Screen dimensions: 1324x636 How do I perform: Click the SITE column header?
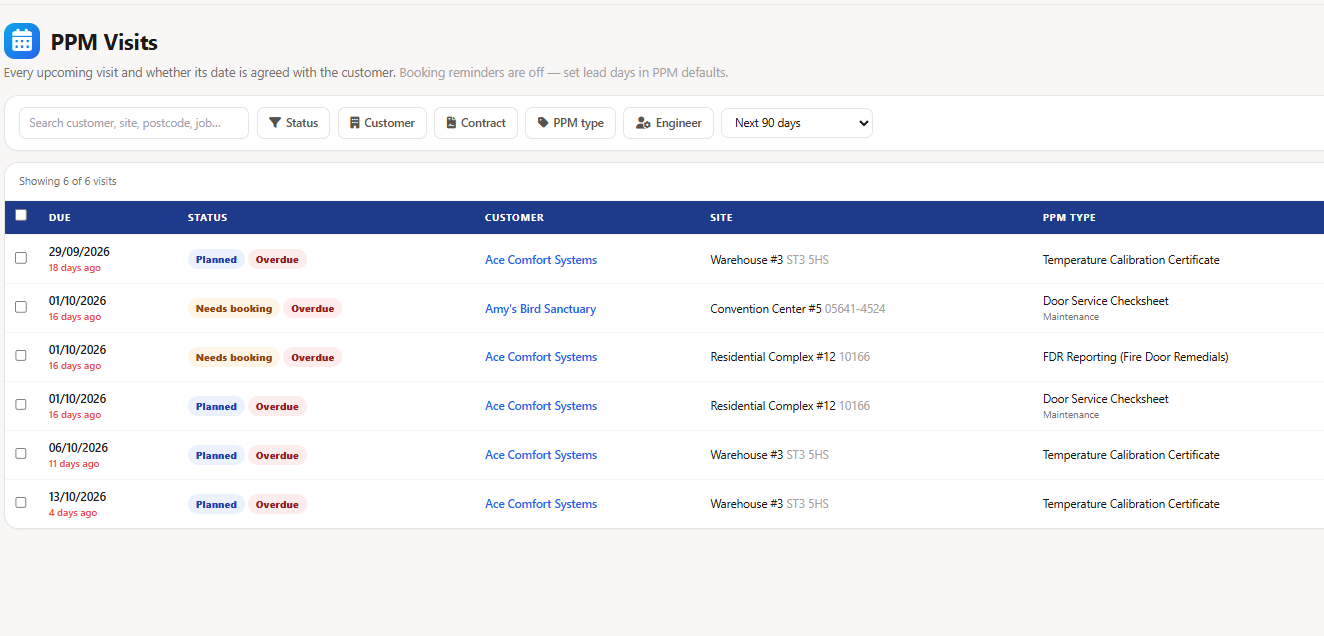(721, 218)
